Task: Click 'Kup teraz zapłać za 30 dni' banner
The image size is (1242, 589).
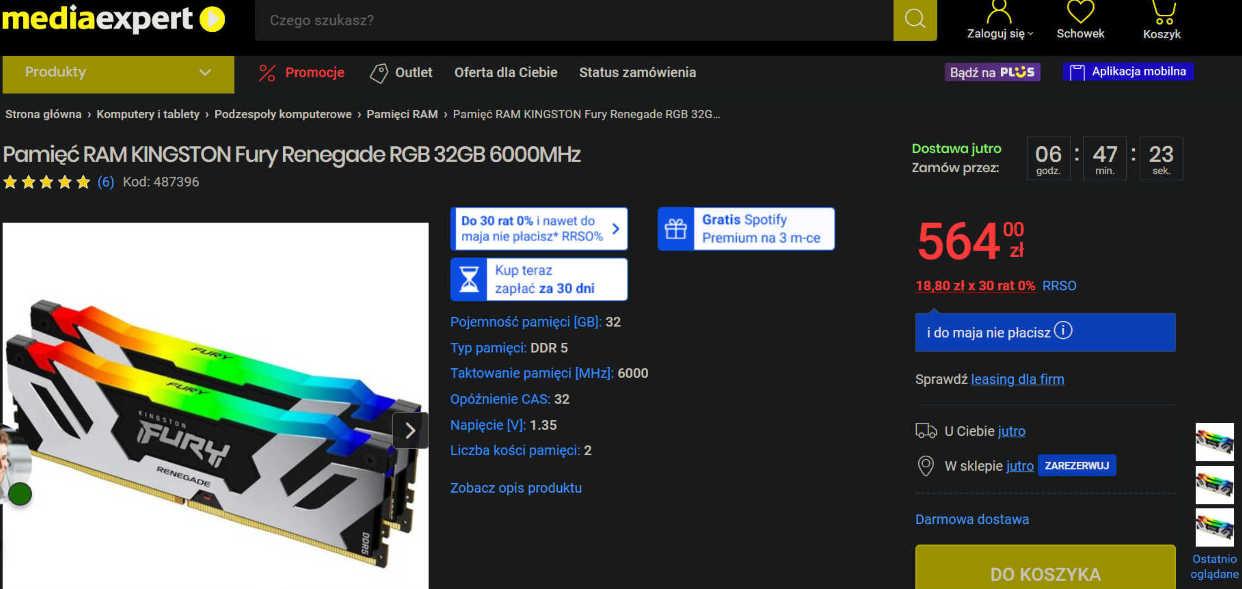Action: (x=539, y=279)
